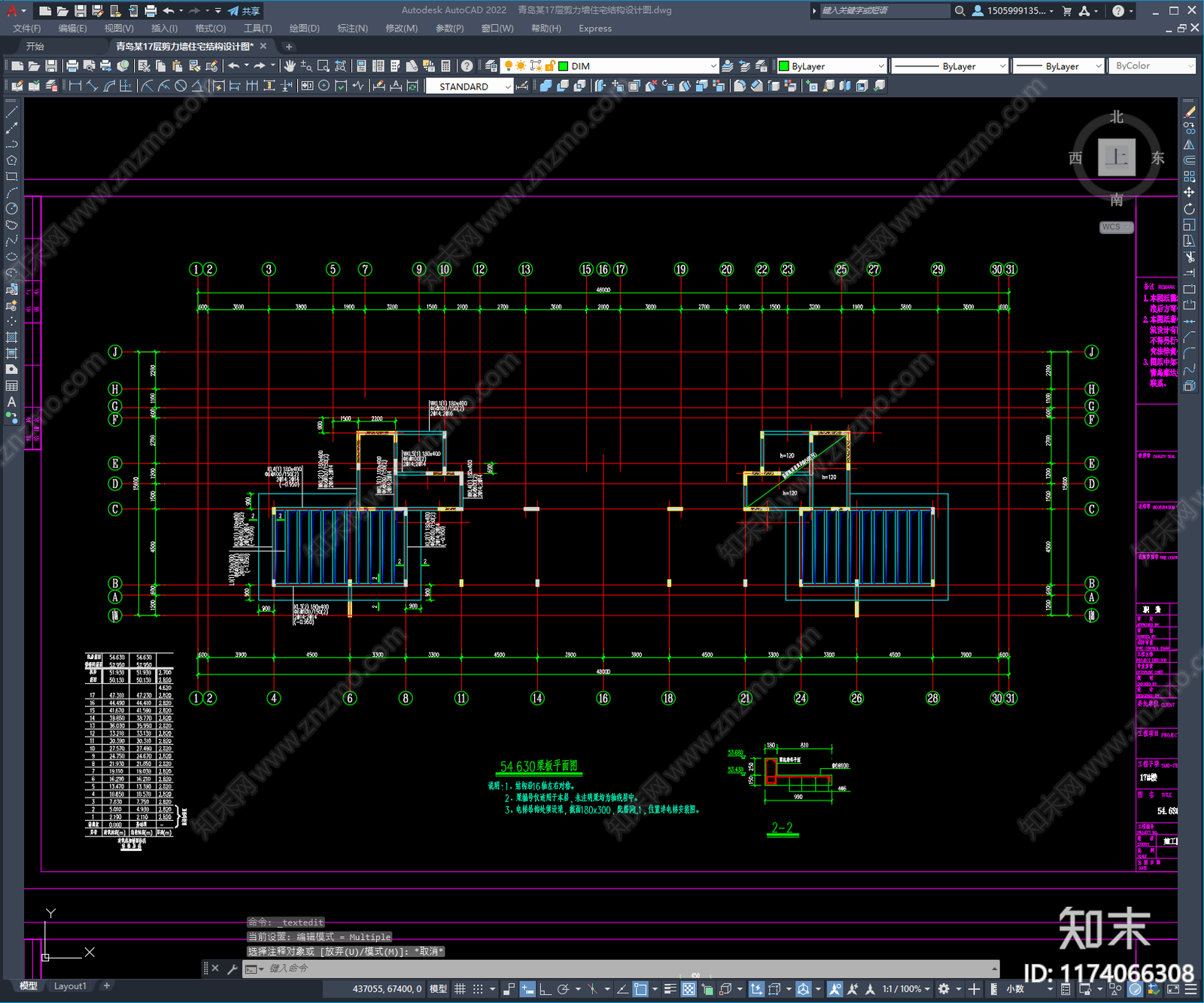Click the Save icon in standard toolbar

pos(50,66)
